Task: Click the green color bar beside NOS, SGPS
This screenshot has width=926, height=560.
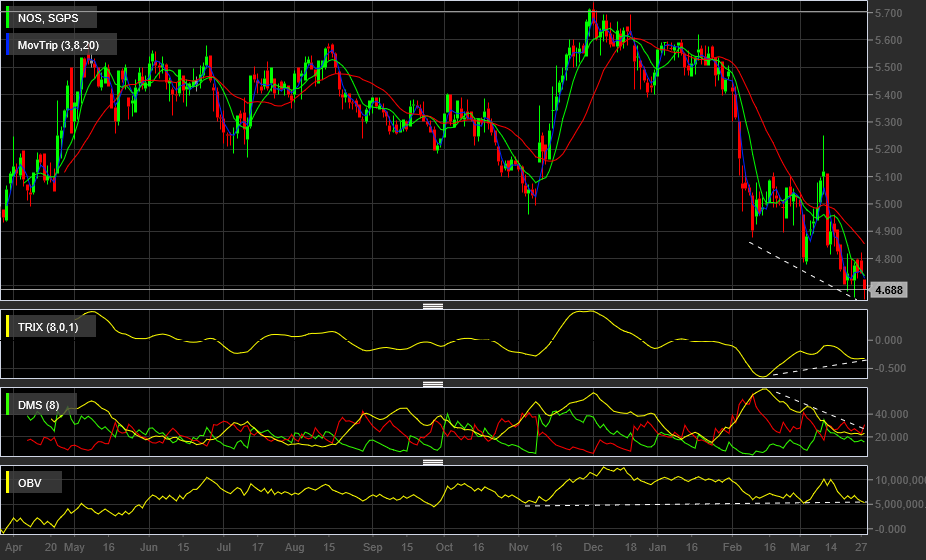Action: (8, 17)
